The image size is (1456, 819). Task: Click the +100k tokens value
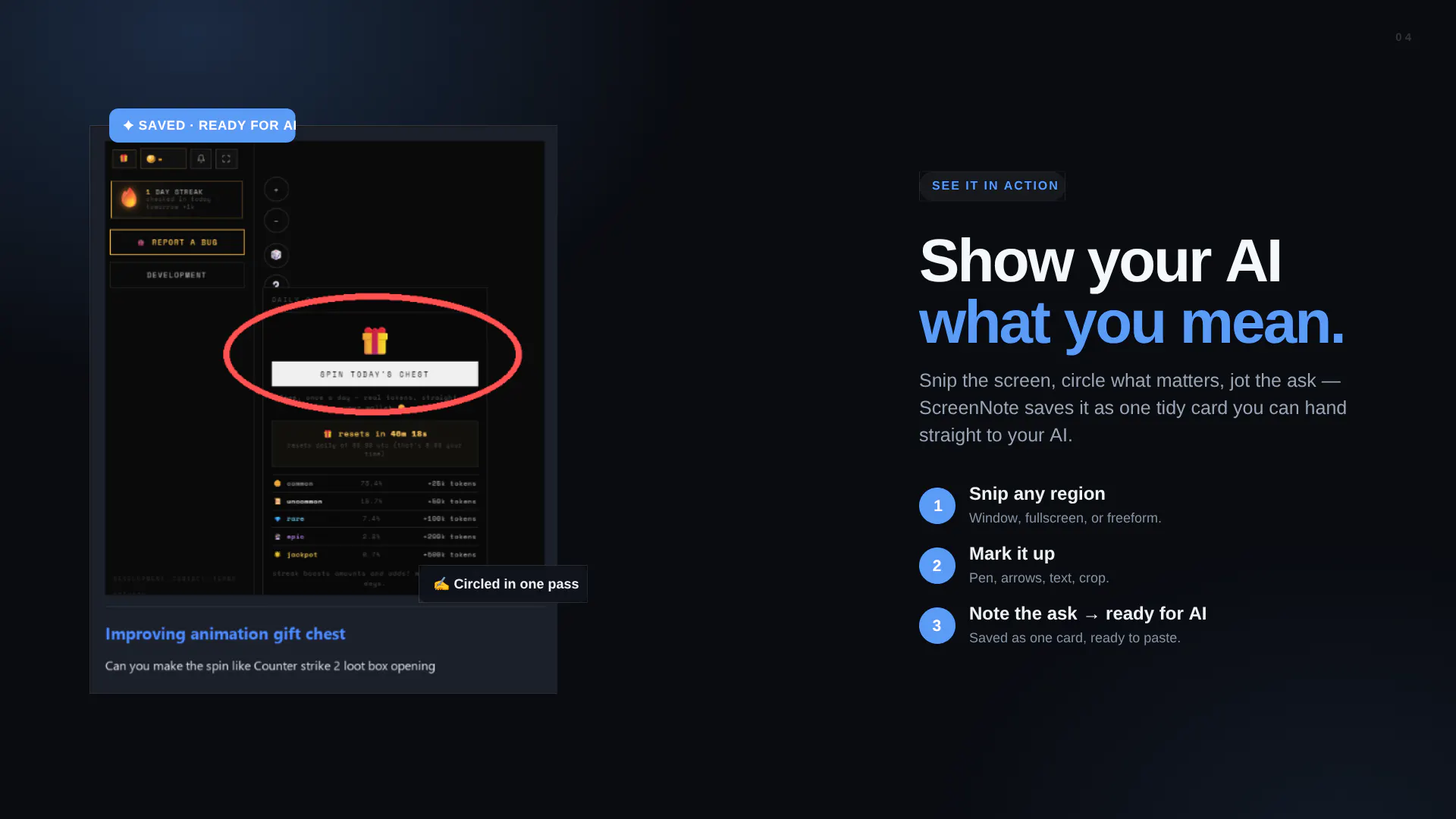450,519
